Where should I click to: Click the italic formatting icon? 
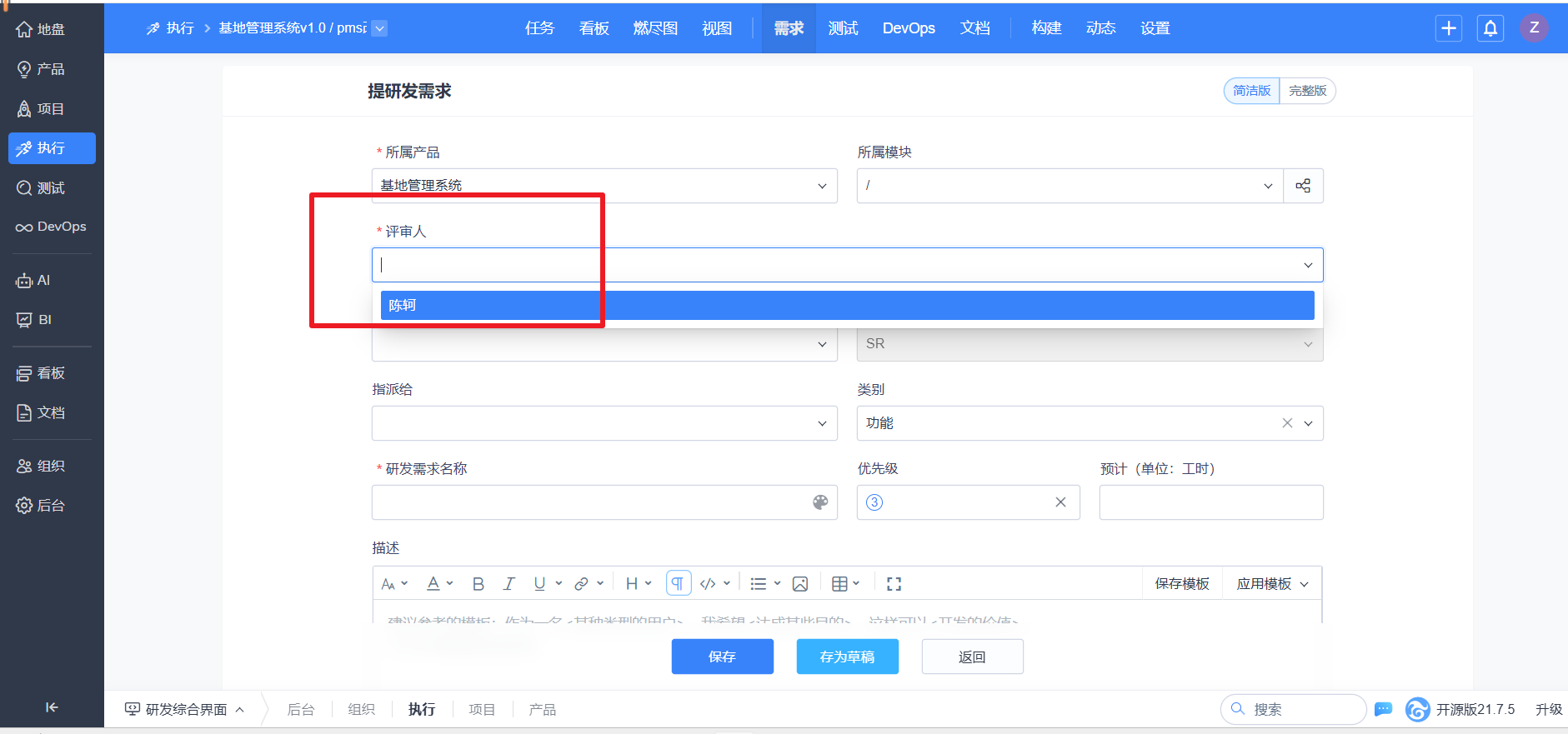(x=508, y=584)
